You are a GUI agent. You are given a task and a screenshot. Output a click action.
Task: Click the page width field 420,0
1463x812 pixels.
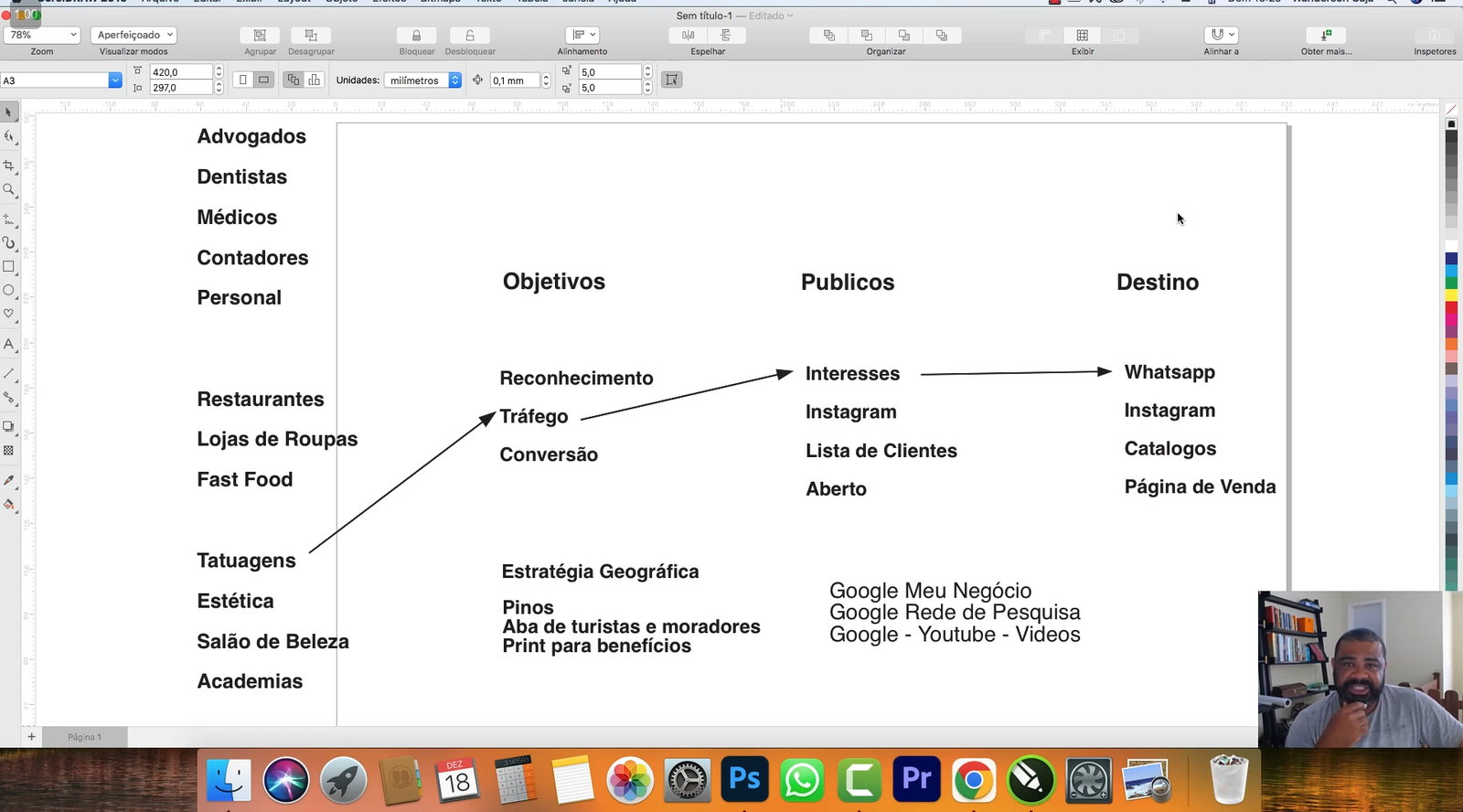pos(182,71)
